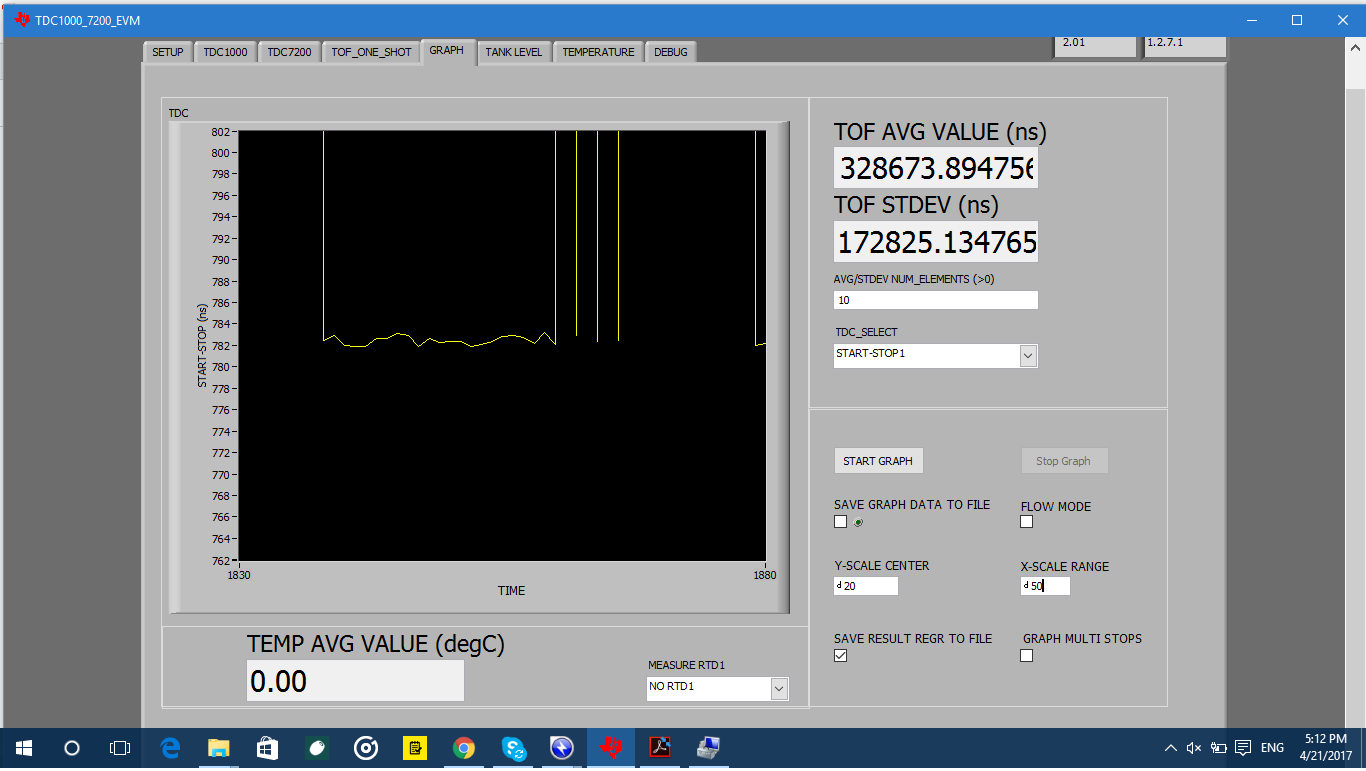Click the graph's lower Y-axis limit 762
Image resolution: width=1366 pixels, height=771 pixels.
[x=221, y=560]
